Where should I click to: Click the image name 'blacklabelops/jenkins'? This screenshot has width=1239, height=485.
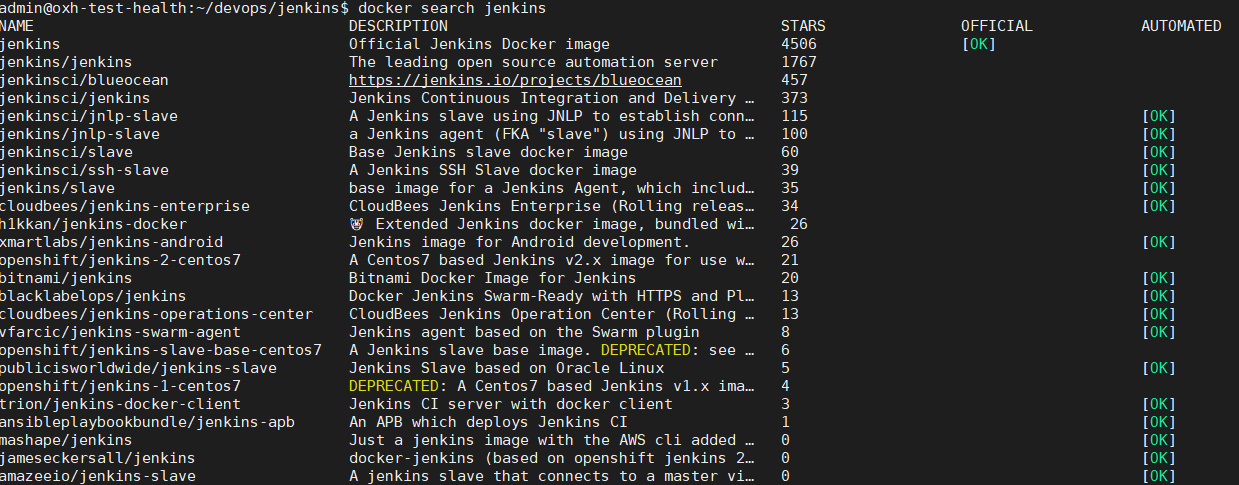pos(92,296)
